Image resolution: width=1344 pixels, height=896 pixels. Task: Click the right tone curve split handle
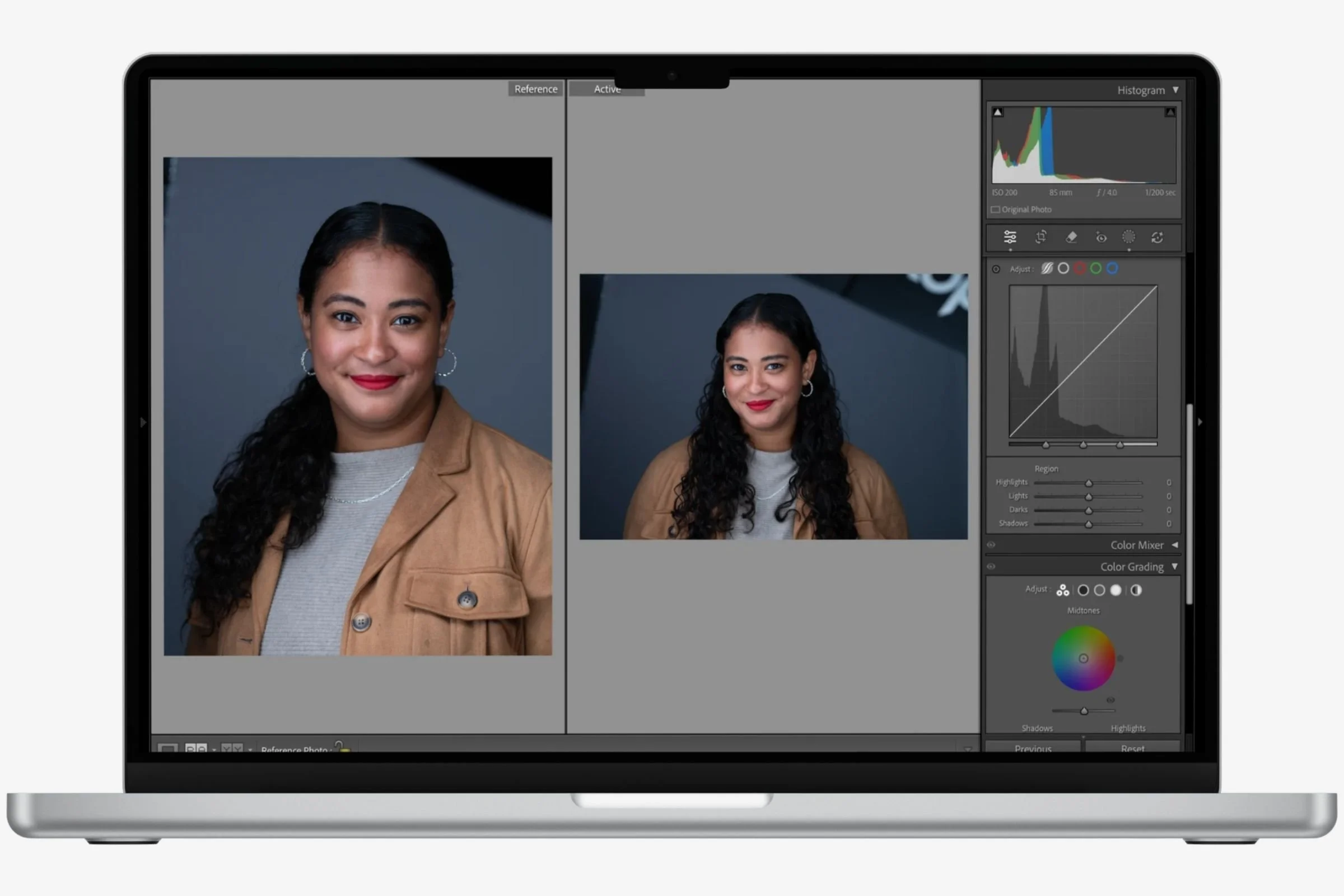[x=1120, y=445]
